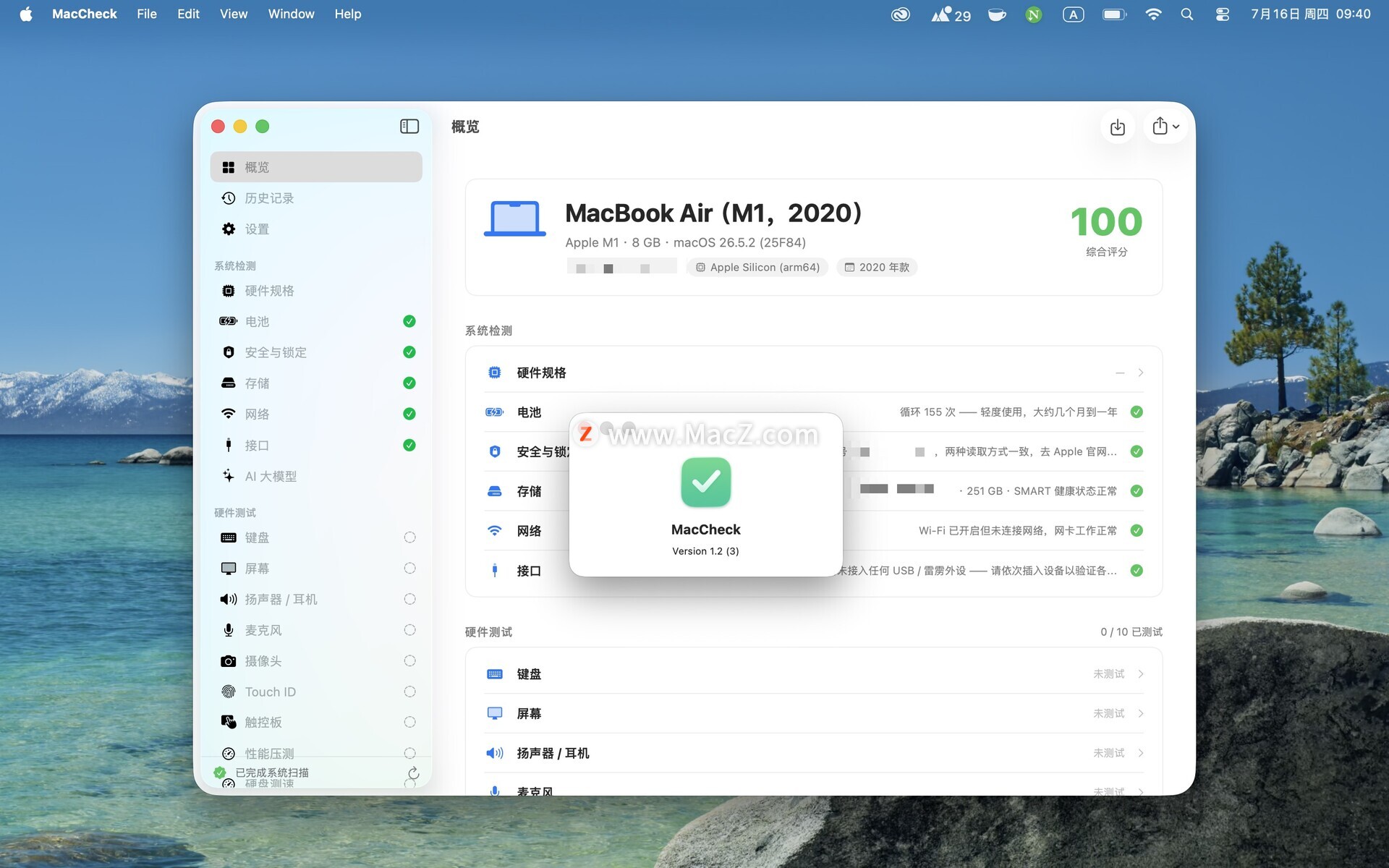Expand the 屏幕 test row chevron
1389x868 pixels.
[x=1141, y=714]
